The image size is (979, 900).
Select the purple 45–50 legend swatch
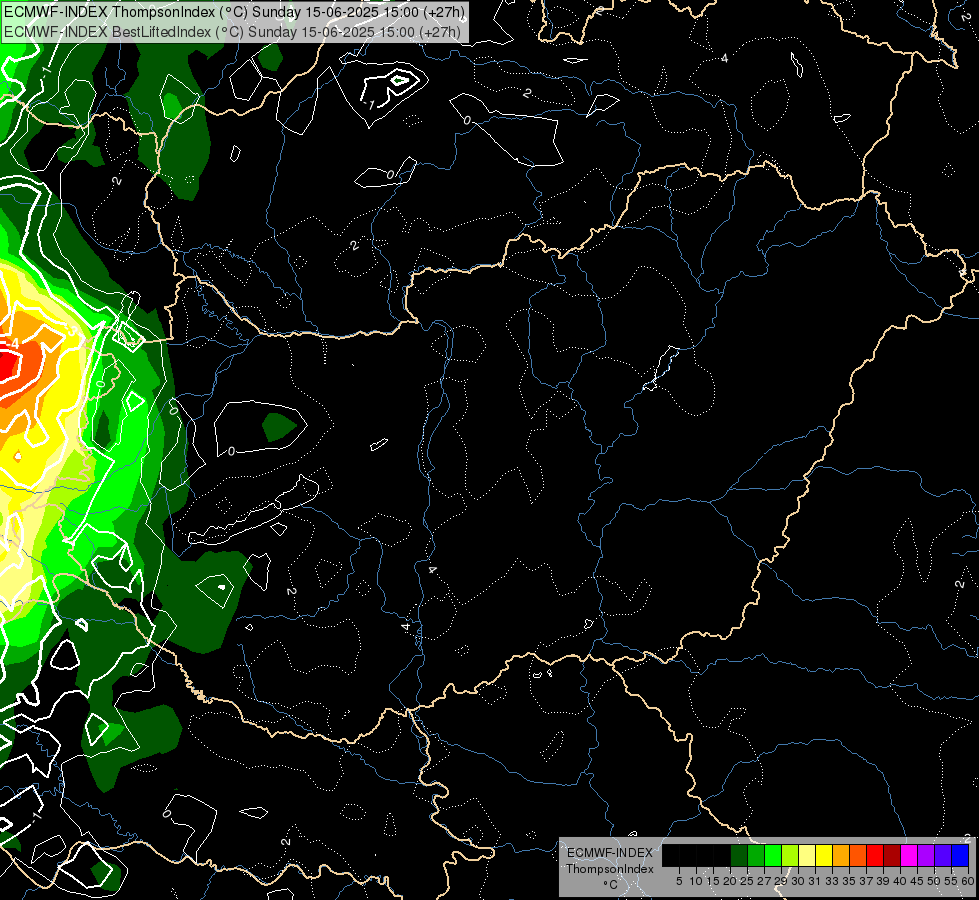point(927,855)
